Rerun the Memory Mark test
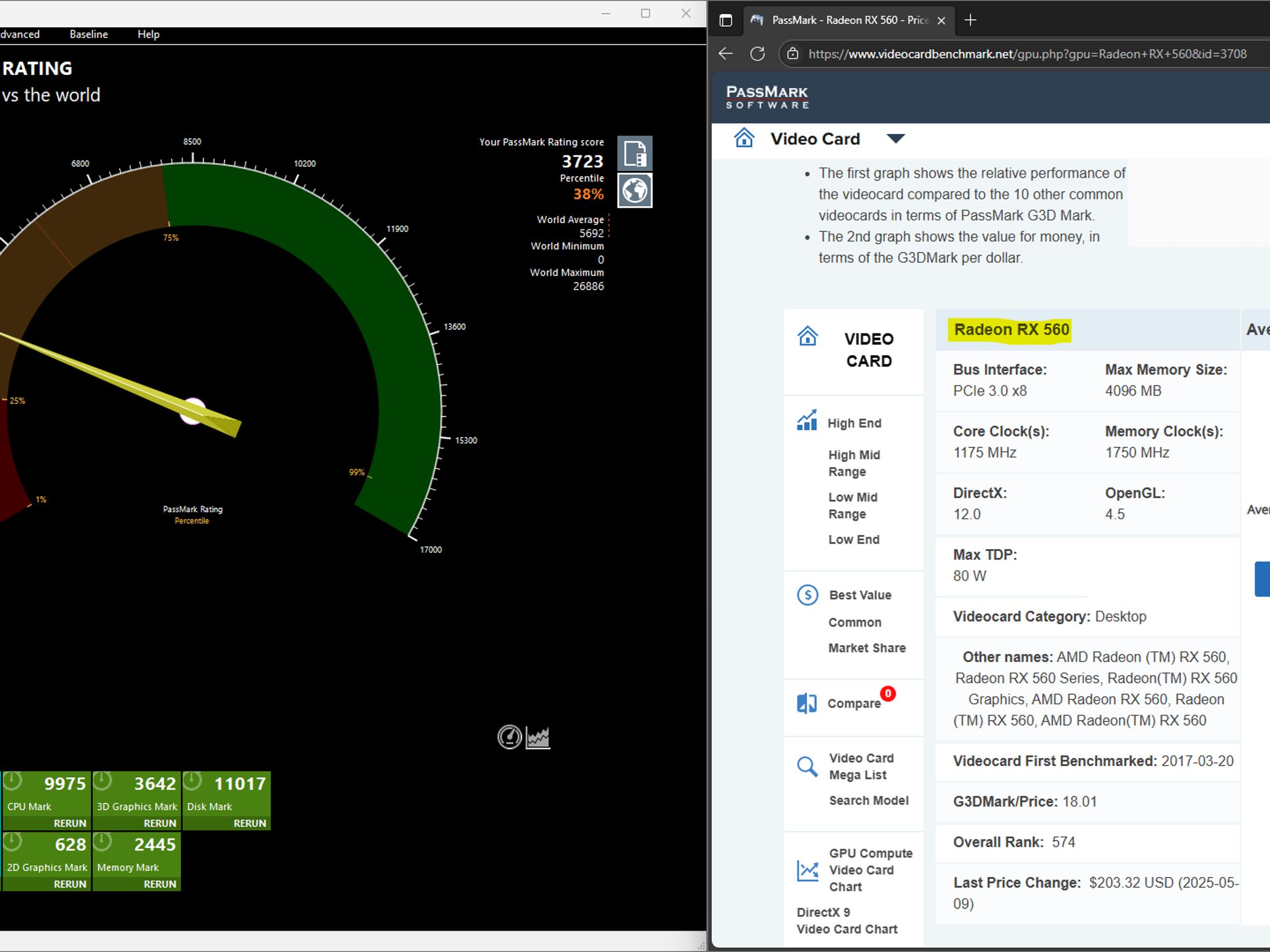The image size is (1270, 952). pos(160,884)
